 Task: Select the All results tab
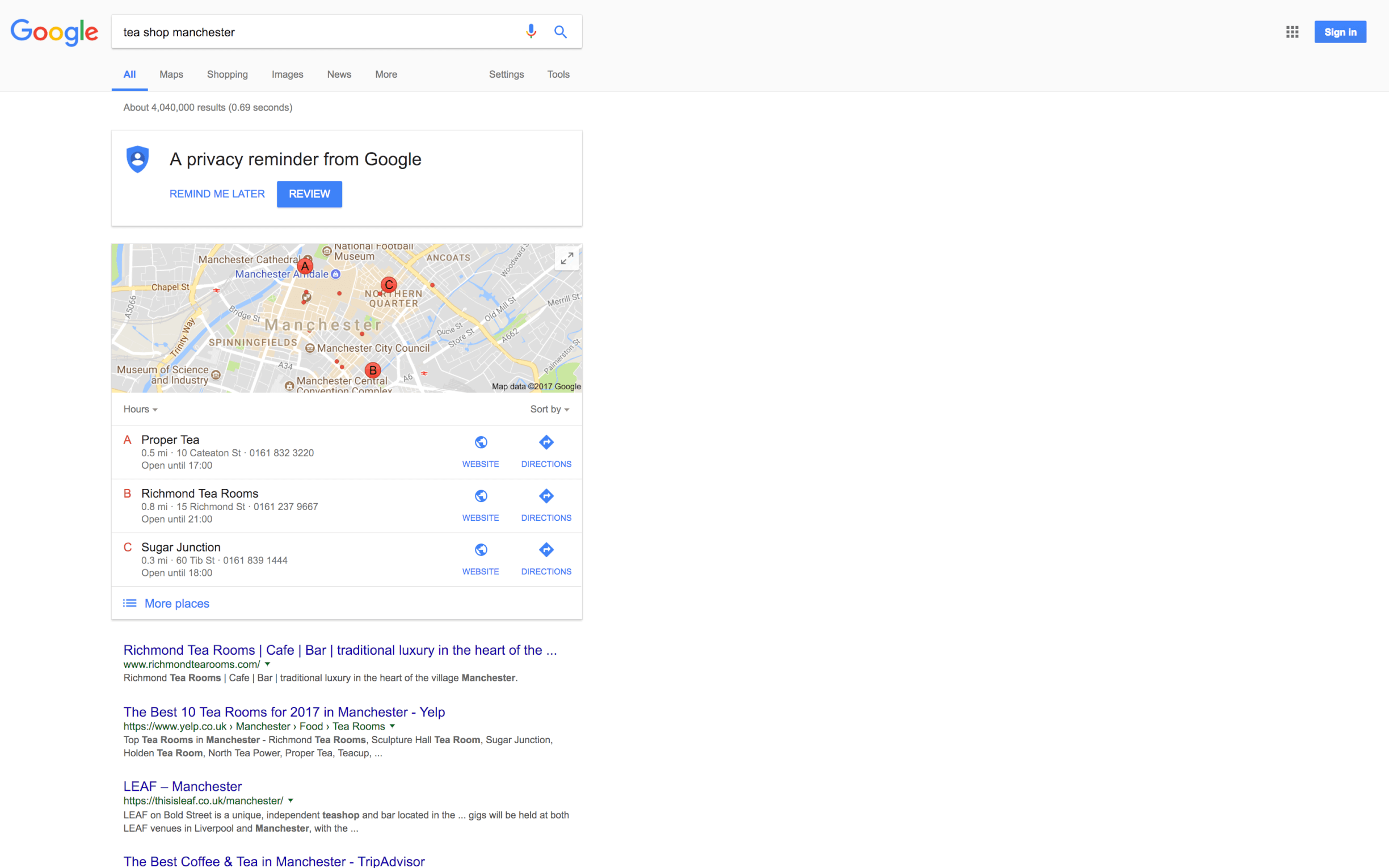click(130, 75)
